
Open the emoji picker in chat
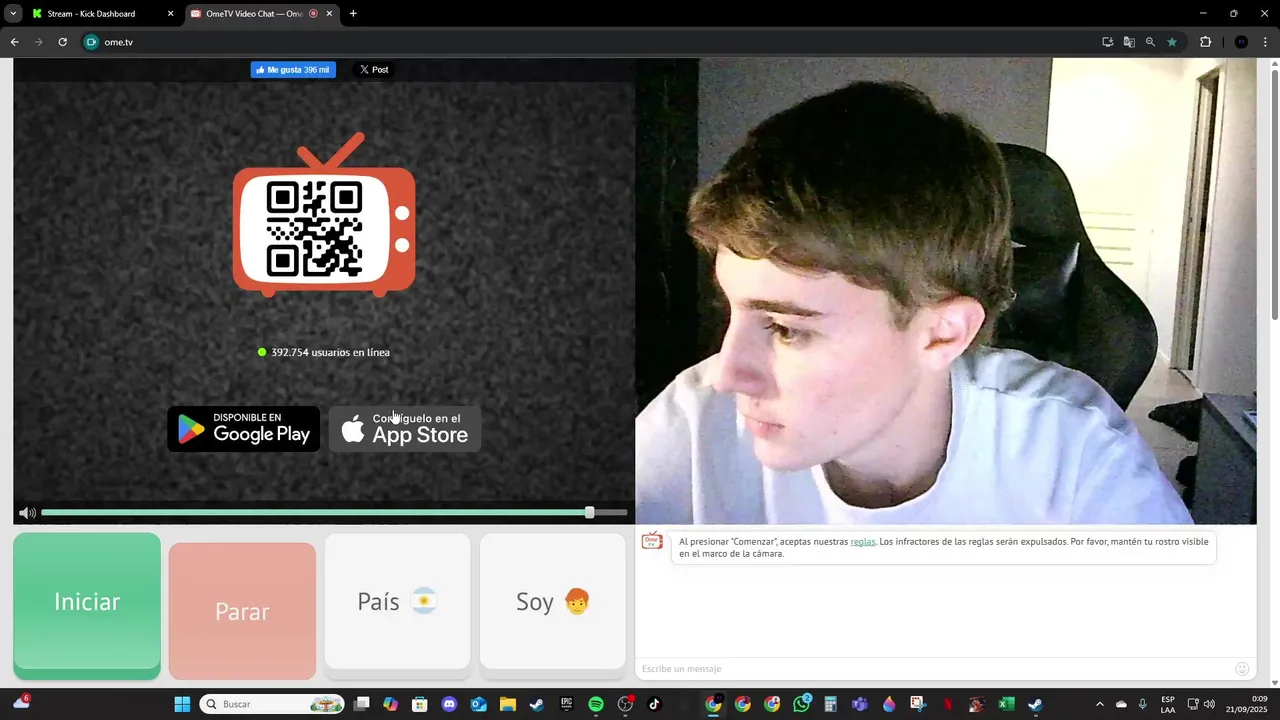click(x=1242, y=669)
